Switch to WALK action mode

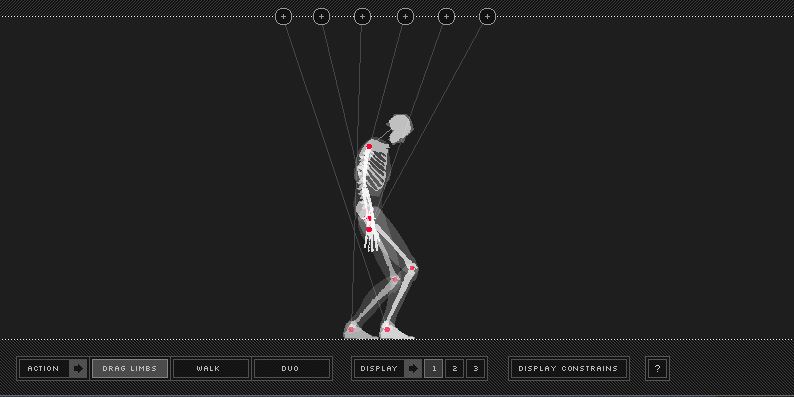[x=210, y=369]
